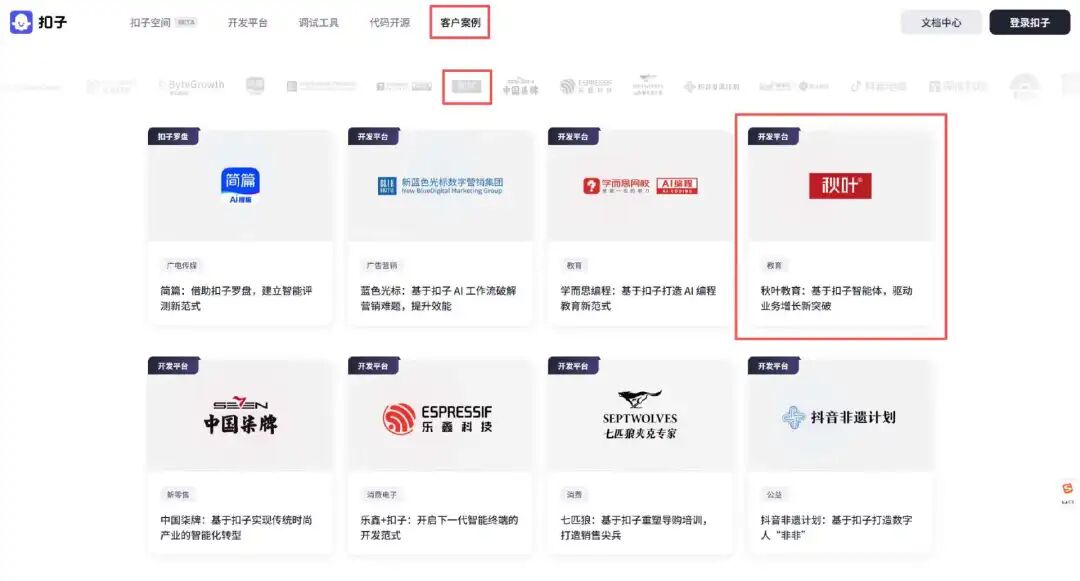The image size is (1080, 581).
Task: Click the 抖音非遗计划 card logo
Action: [x=839, y=417]
